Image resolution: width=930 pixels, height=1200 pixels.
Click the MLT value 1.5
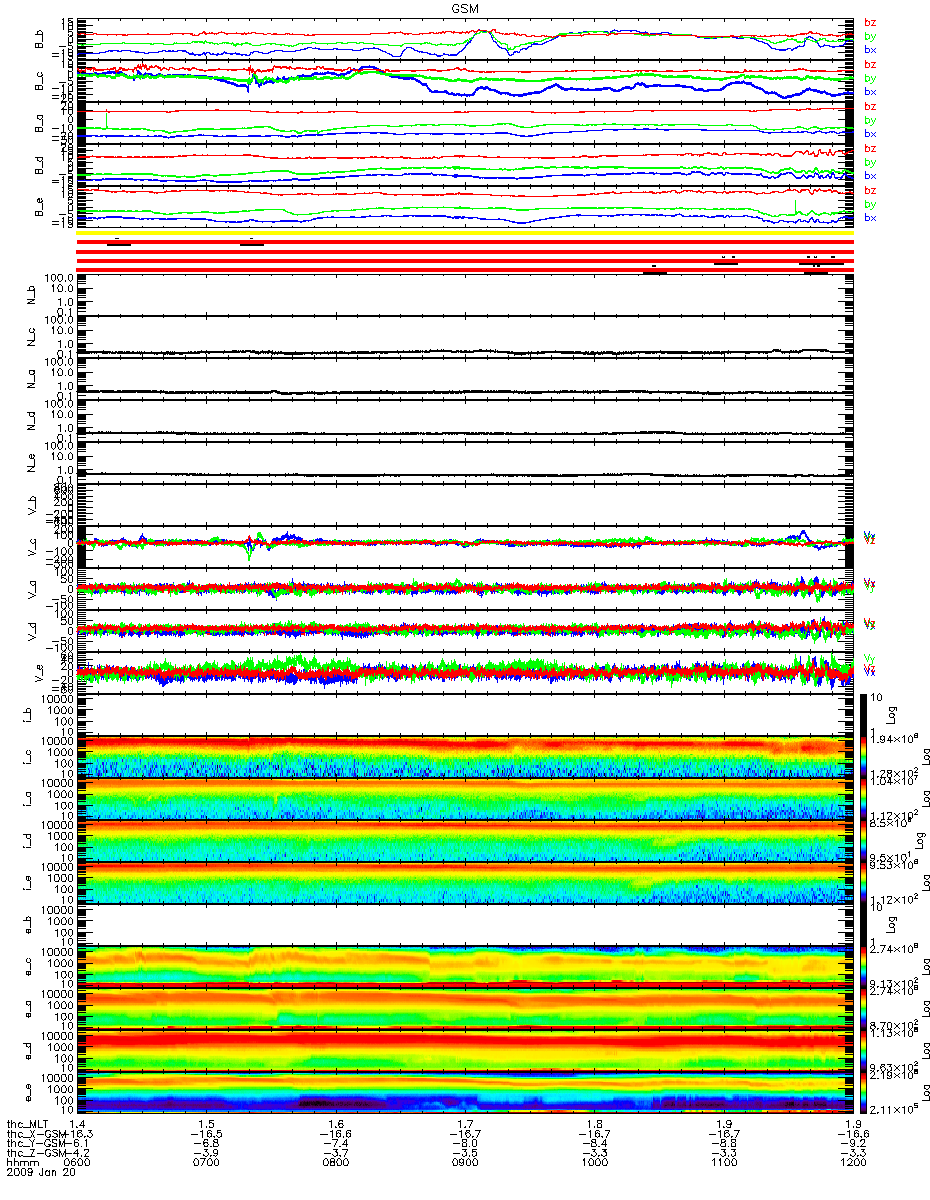pyautogui.click(x=206, y=1124)
